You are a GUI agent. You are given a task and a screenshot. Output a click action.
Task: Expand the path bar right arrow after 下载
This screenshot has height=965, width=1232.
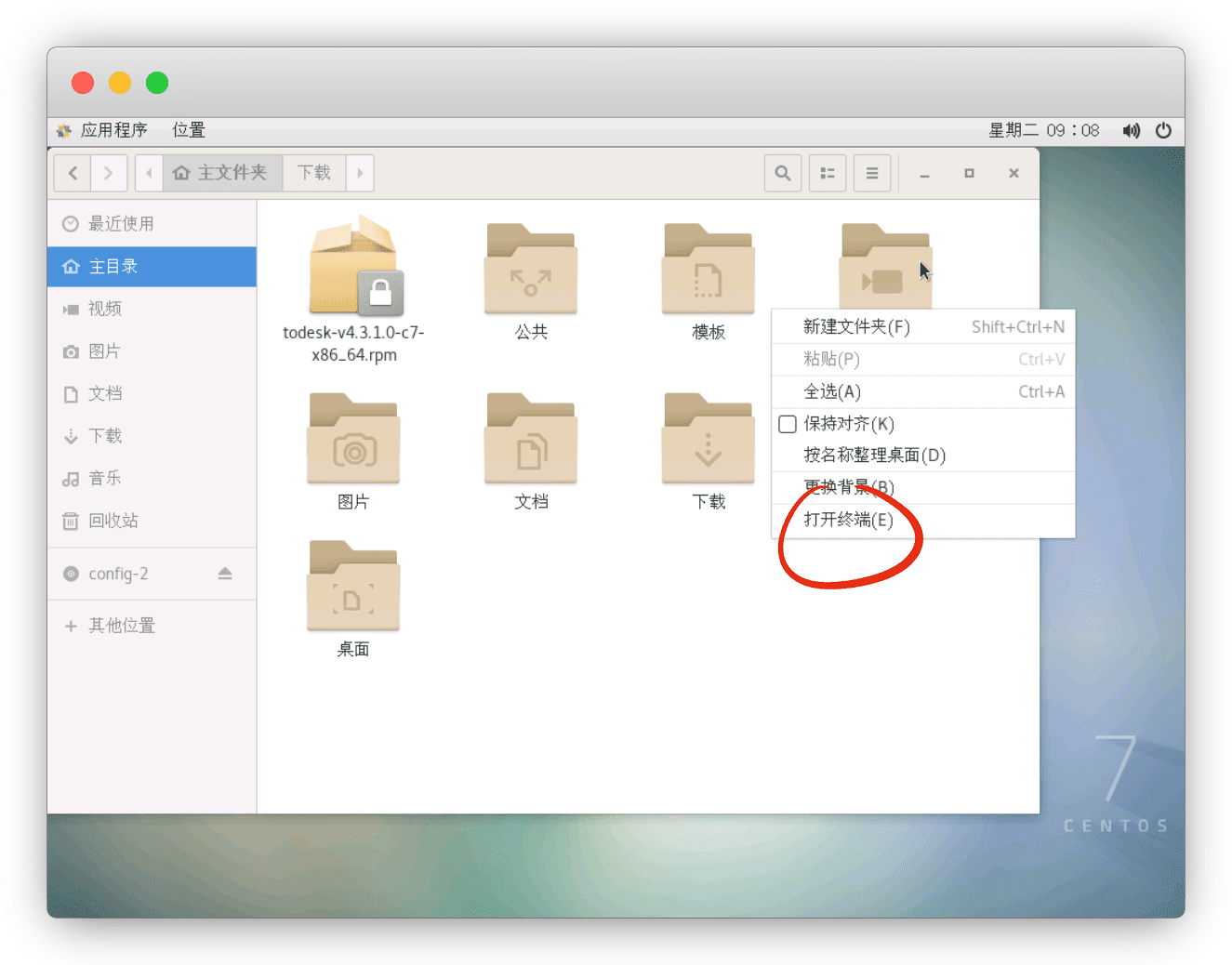[361, 173]
